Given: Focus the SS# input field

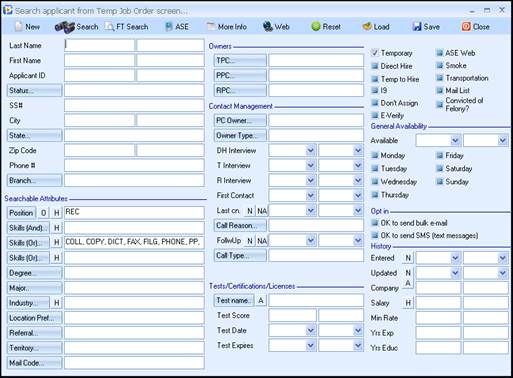Looking at the screenshot, I should pyautogui.click(x=134, y=105).
